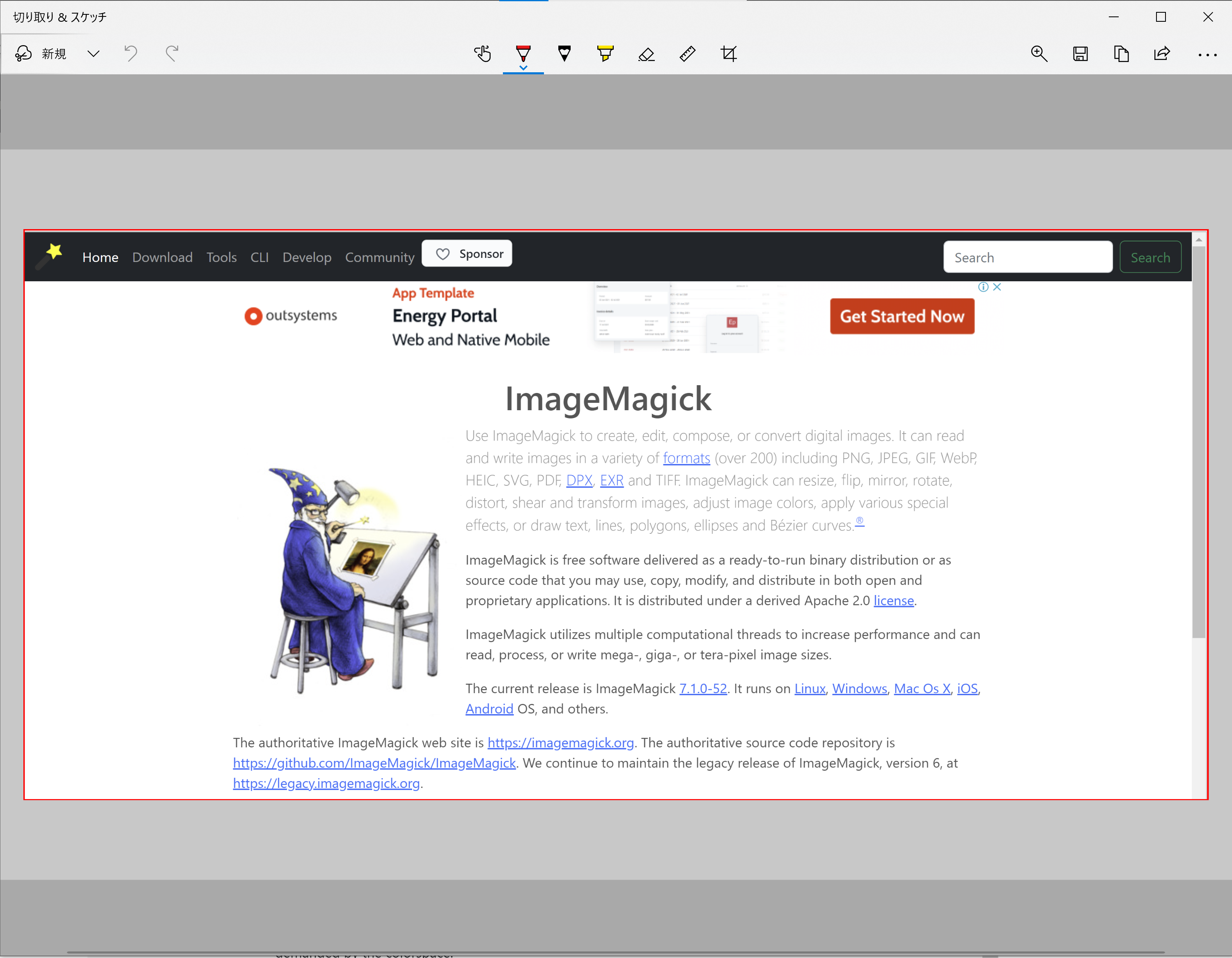Image resolution: width=1232 pixels, height=958 pixels.
Task: Select the eraser tool
Action: (647, 54)
